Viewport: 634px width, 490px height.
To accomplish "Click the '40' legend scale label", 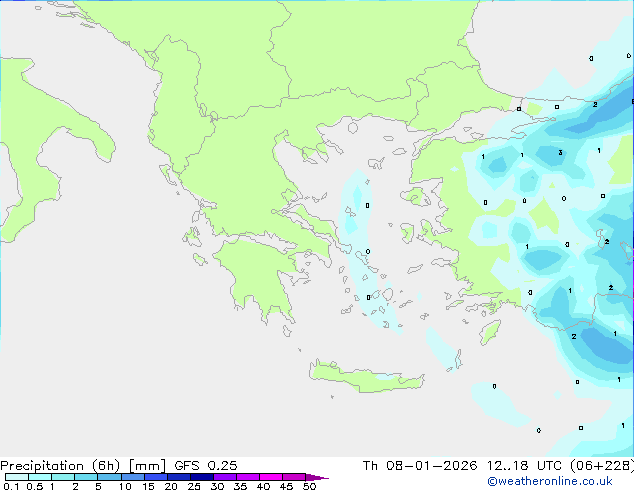I will [x=263, y=486].
